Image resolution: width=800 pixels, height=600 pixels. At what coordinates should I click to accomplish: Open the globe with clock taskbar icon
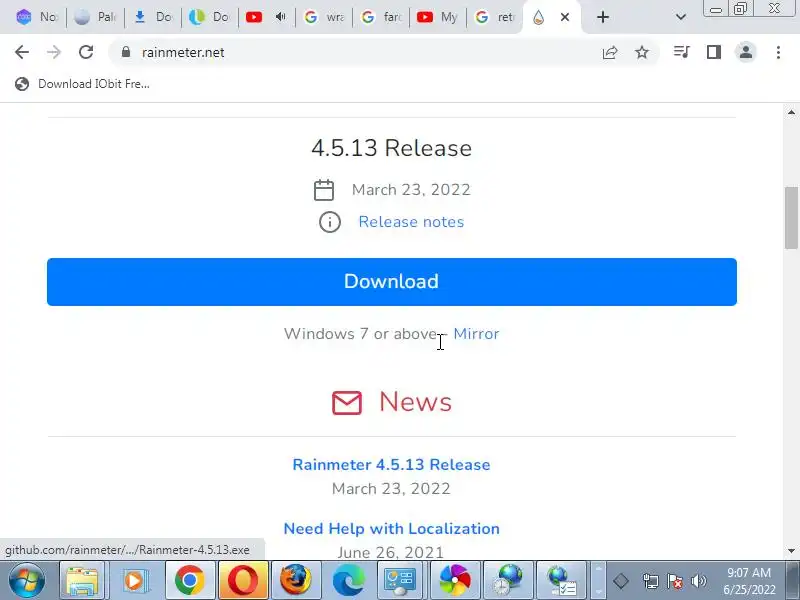tap(508, 581)
